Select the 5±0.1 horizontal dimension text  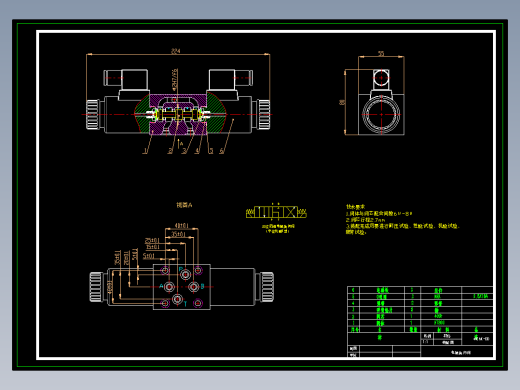point(149,256)
